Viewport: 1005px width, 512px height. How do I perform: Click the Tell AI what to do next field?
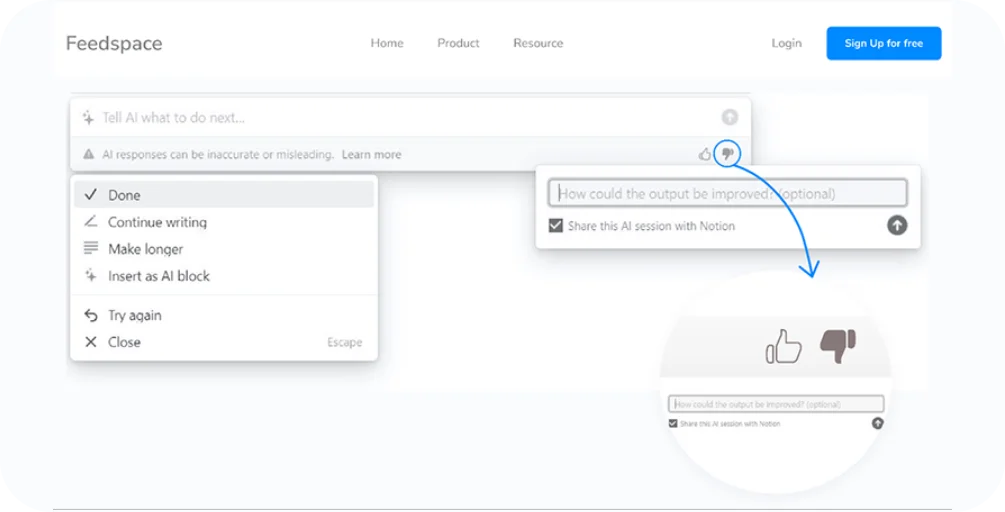[x=410, y=117]
